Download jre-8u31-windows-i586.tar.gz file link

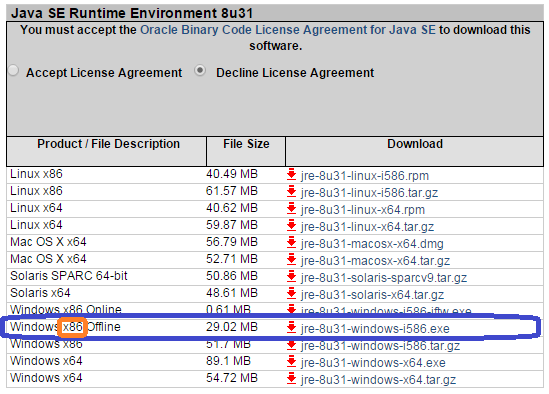pos(380,346)
